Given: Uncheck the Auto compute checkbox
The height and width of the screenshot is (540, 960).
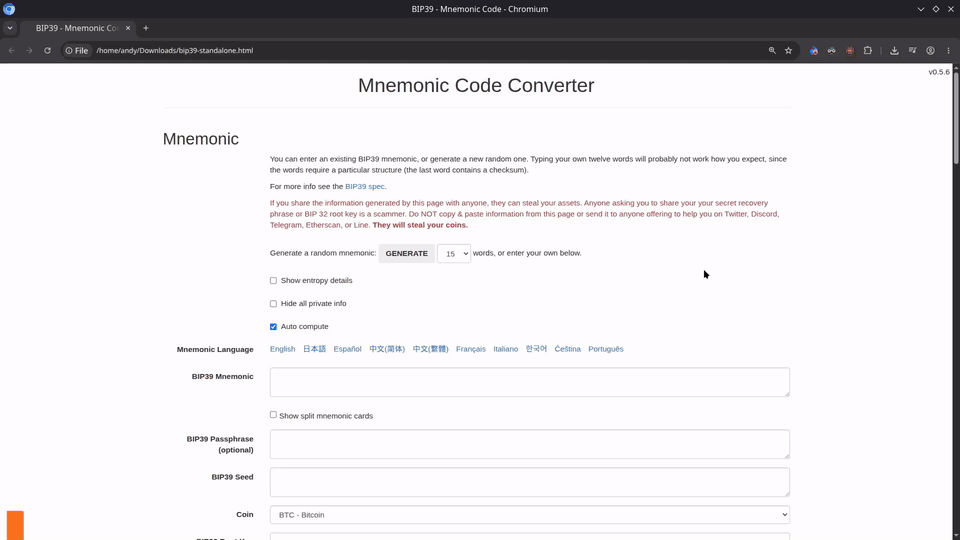Looking at the screenshot, I should coord(273,327).
